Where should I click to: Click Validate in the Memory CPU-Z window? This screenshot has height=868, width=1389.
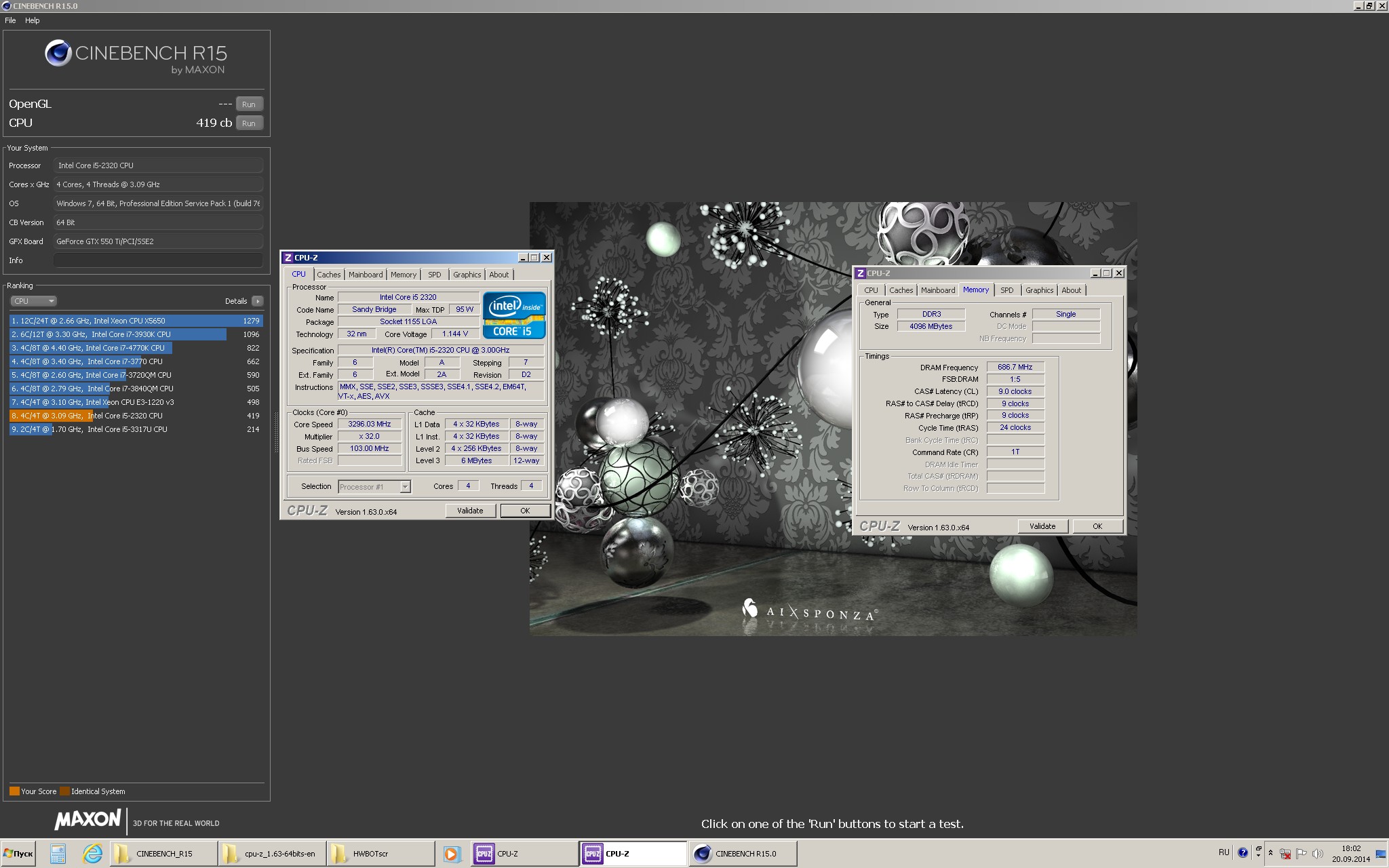point(1042,526)
